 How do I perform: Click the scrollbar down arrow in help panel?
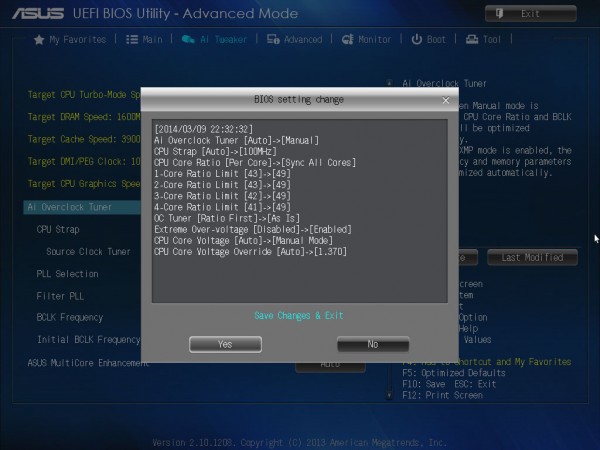[x=389, y=395]
